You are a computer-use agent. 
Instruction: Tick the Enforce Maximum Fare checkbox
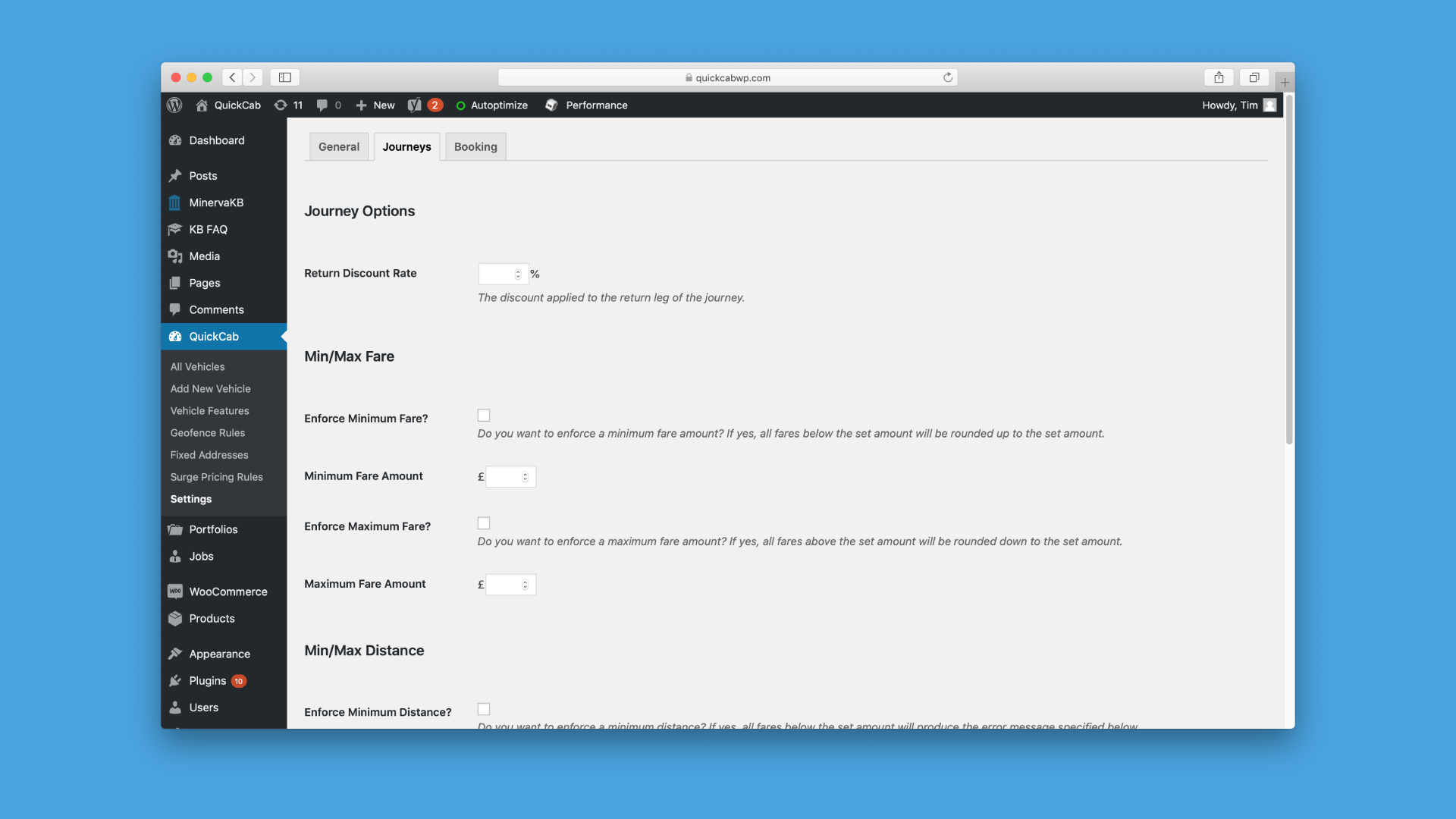tap(484, 523)
